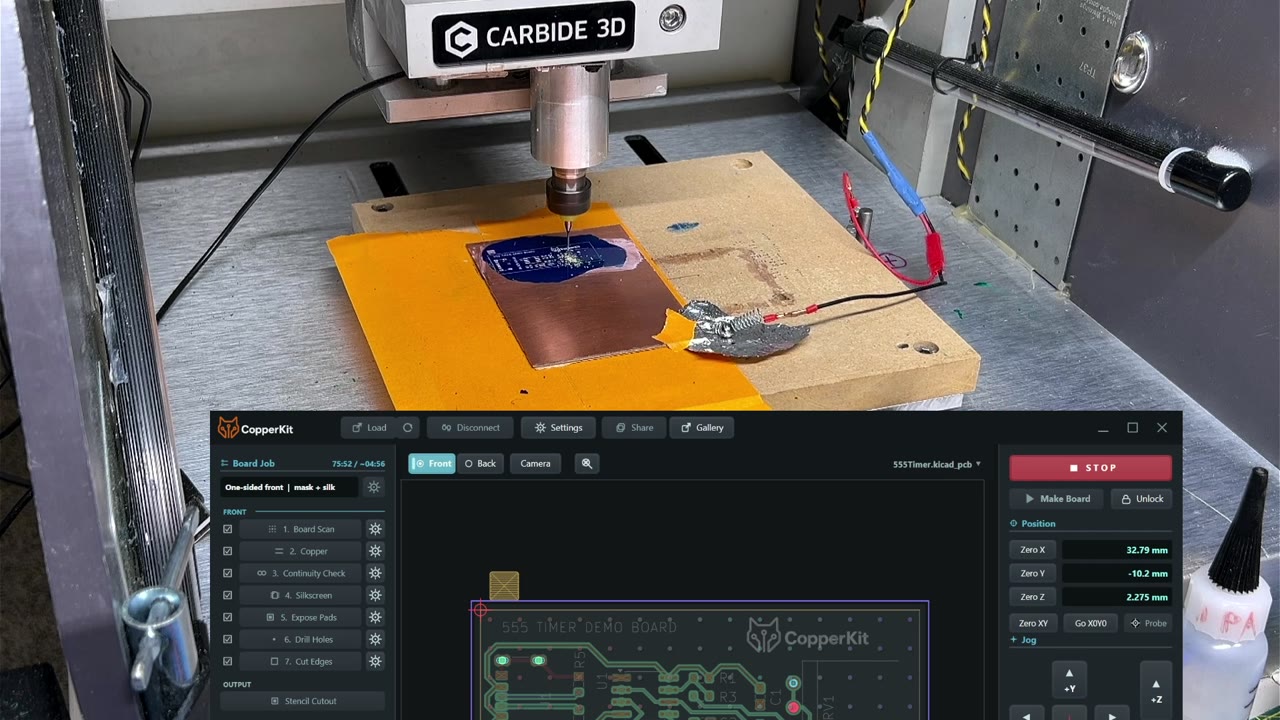Run the 7. Cut Edges step
The height and width of the screenshot is (720, 1280).
click(301, 661)
